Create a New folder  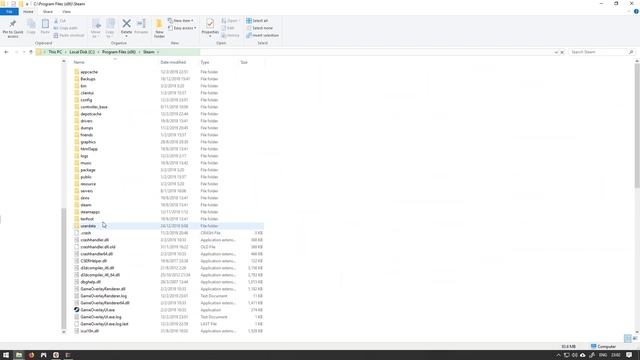pos(159,28)
